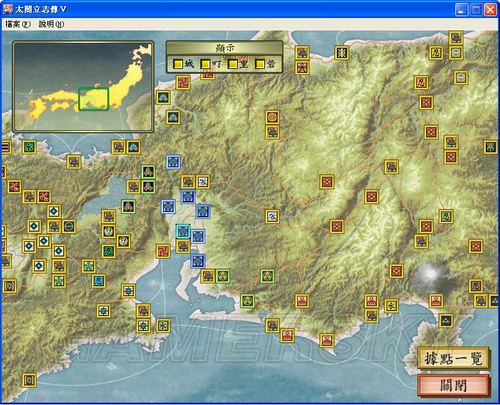Select the 米 crest icon by the southwest coast
Image resolution: width=500 pixels, height=405 pixels.
[x=163, y=325]
